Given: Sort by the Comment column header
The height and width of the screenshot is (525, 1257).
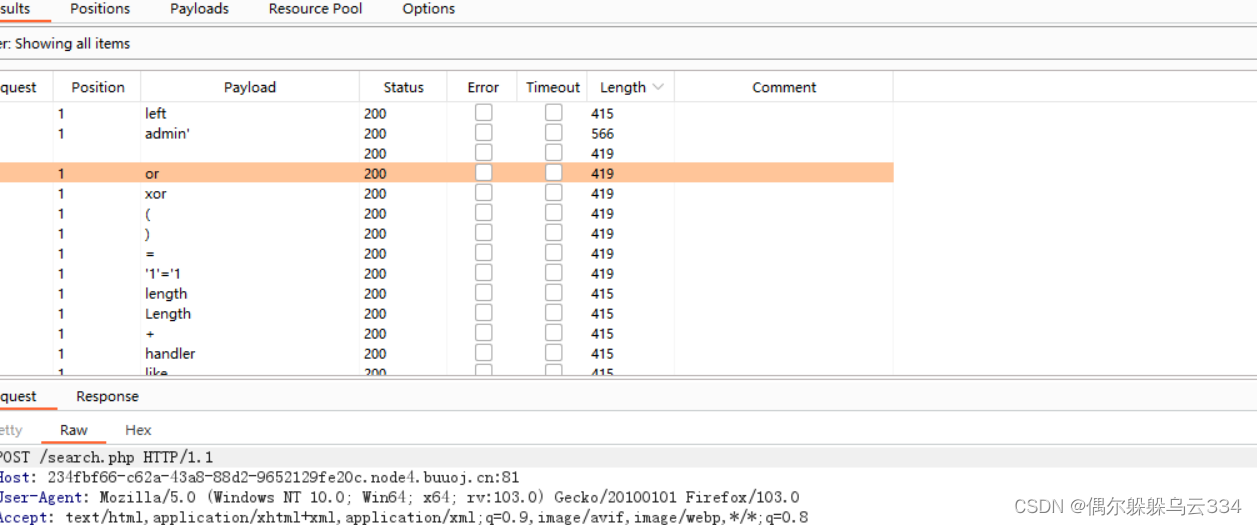Looking at the screenshot, I should click(784, 87).
